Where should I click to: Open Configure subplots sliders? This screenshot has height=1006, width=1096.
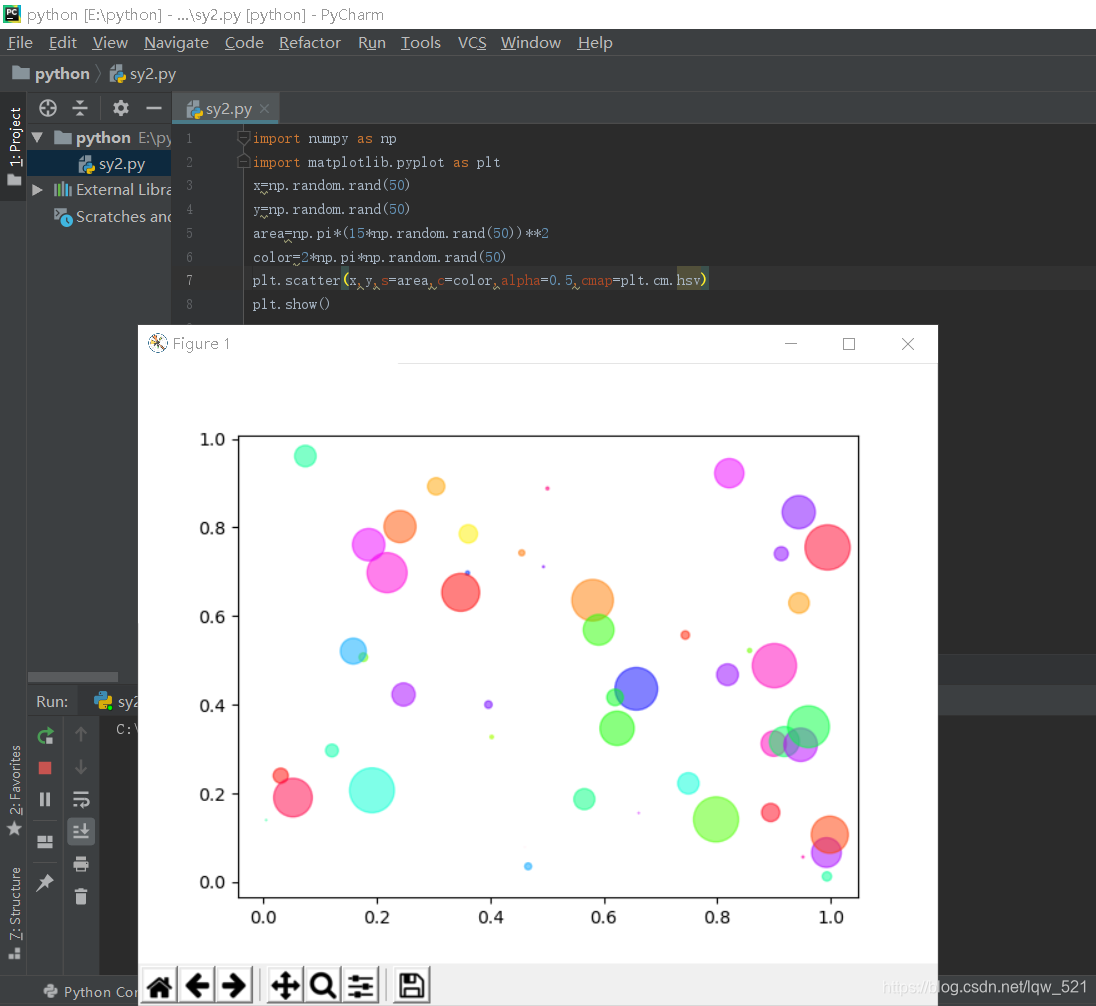361,986
